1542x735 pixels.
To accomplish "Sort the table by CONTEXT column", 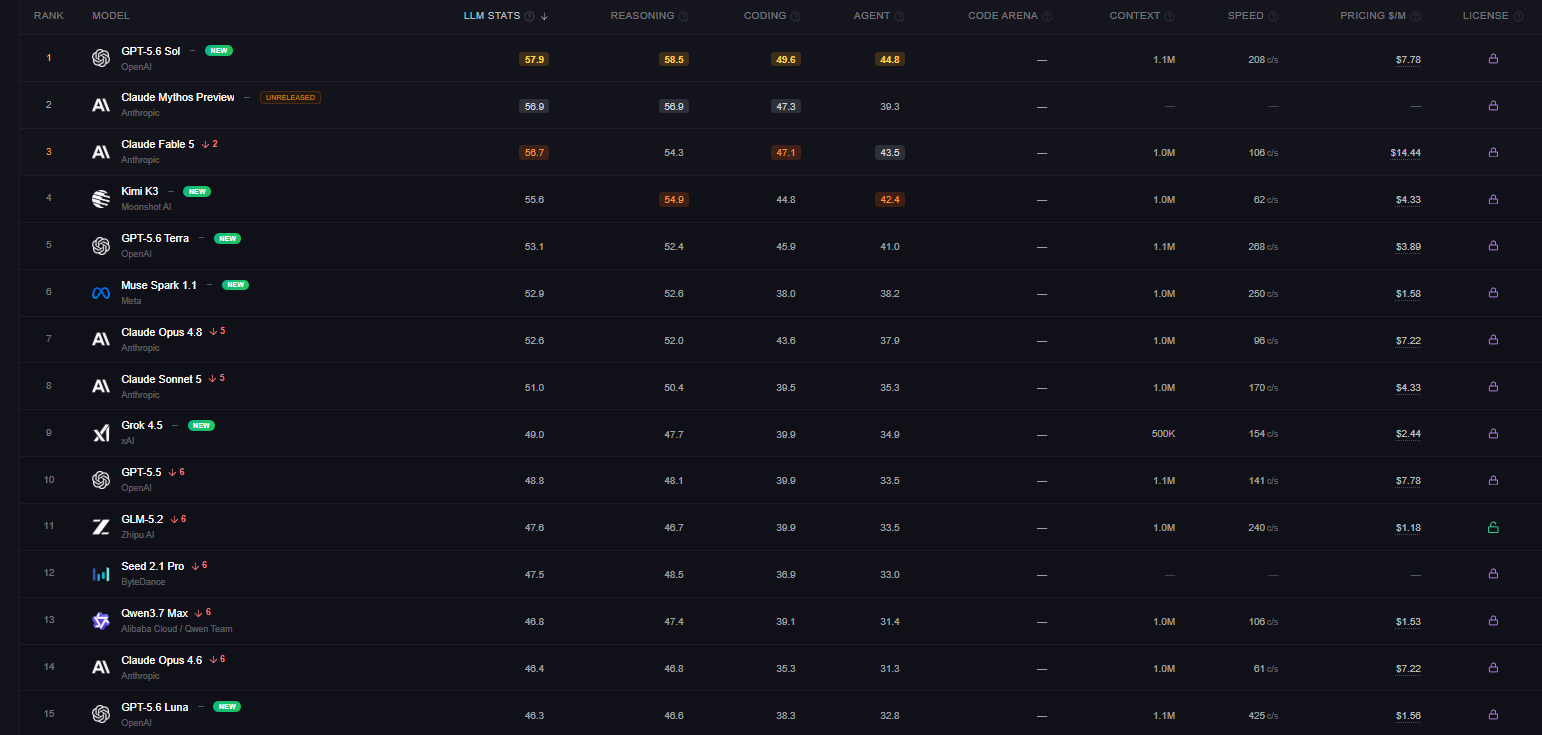I will pyautogui.click(x=1135, y=16).
